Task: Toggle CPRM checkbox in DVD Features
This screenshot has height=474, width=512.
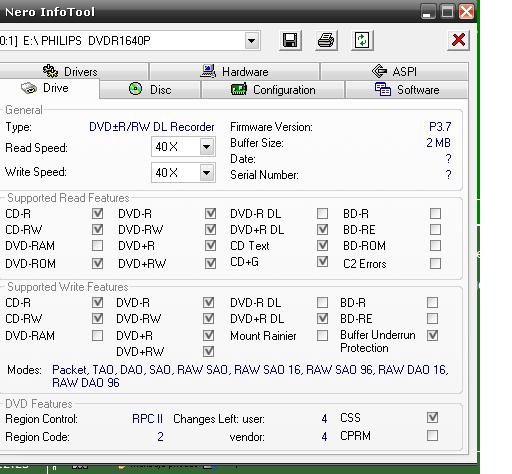Action: [x=432, y=435]
